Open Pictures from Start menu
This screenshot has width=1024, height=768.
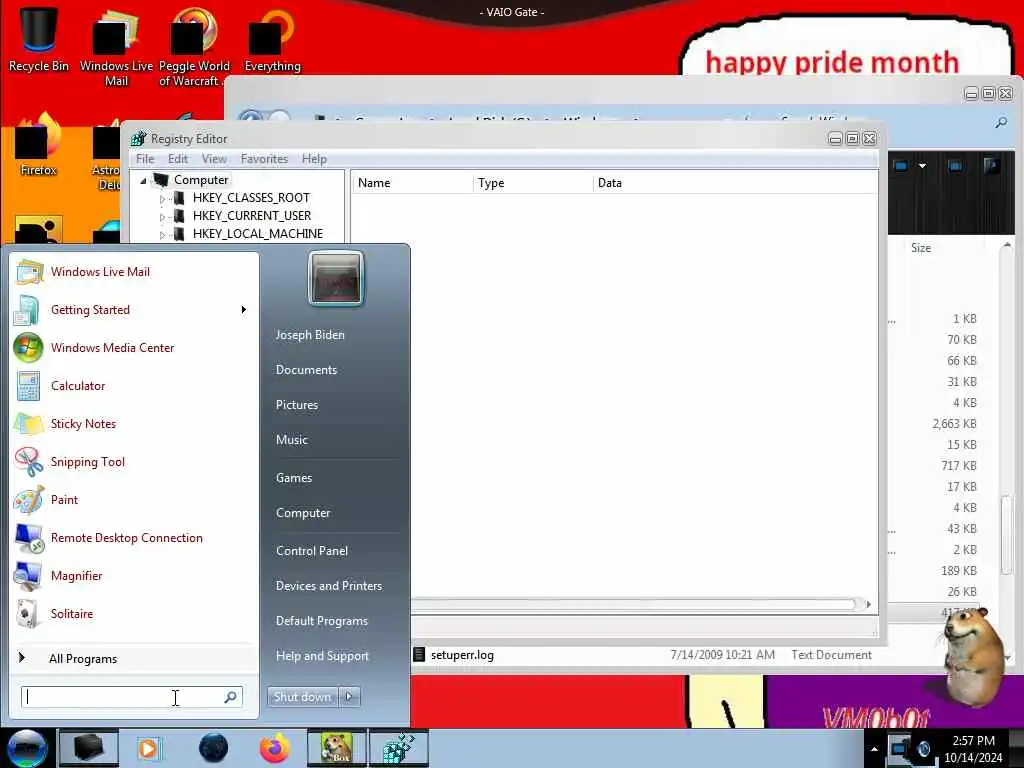point(297,405)
